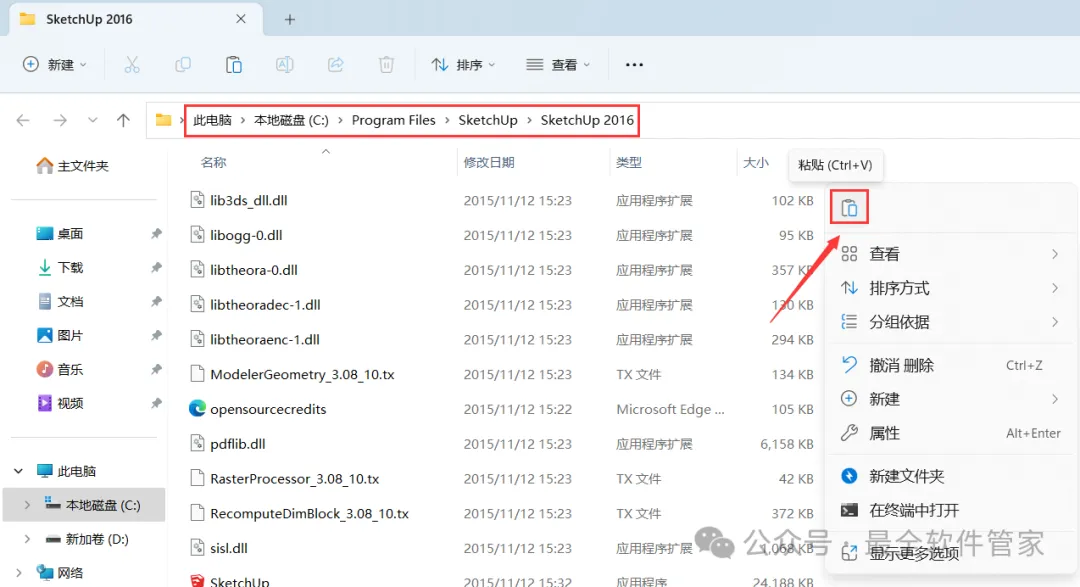Select file ModelerGeometry_3.08_10.tx
Screen dimensions: 1080x587
[302, 374]
